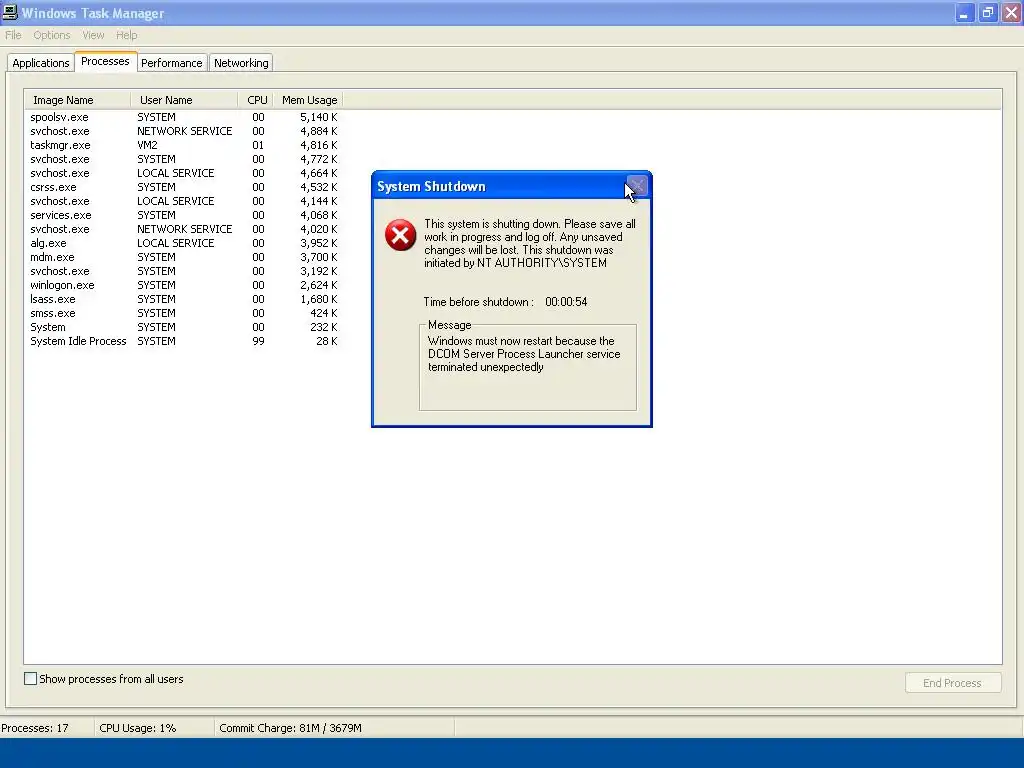The width and height of the screenshot is (1024, 768).
Task: Open the Options menu
Action: 52,35
